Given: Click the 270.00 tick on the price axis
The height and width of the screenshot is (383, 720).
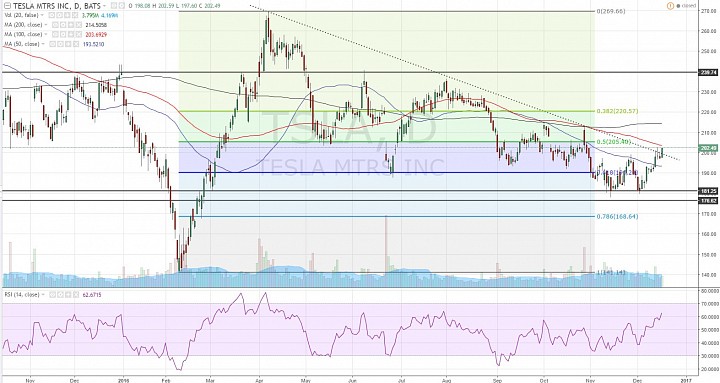Looking at the screenshot, I should [x=710, y=11].
